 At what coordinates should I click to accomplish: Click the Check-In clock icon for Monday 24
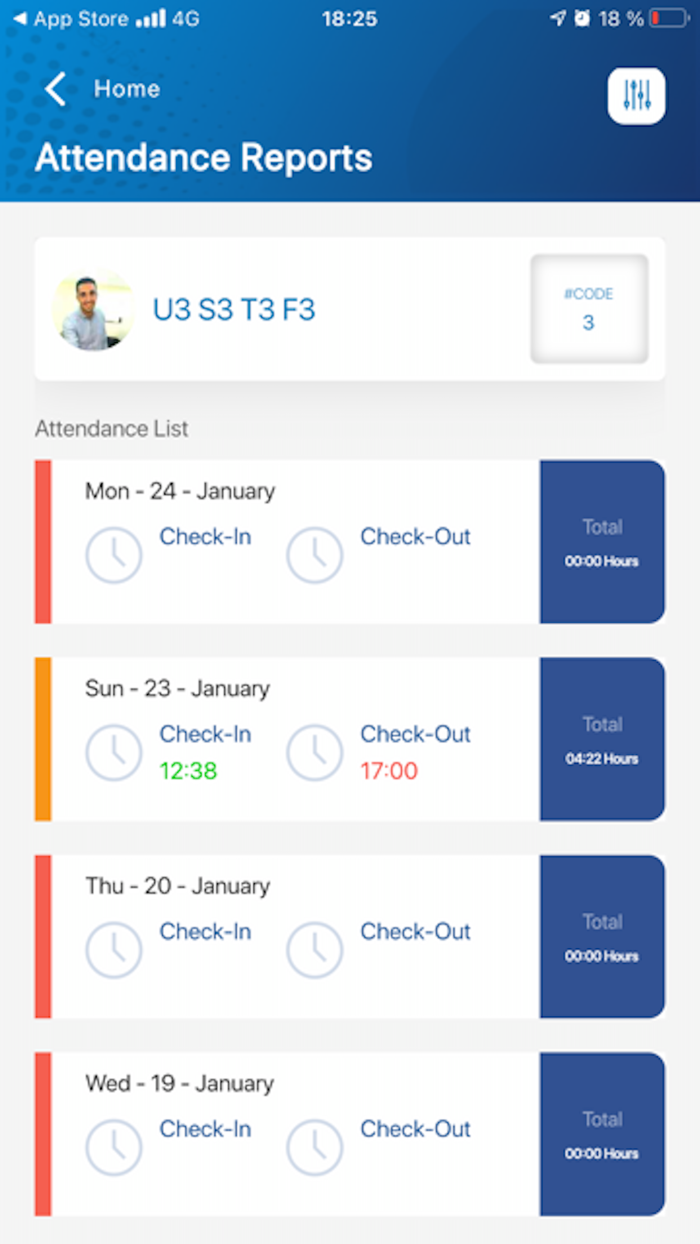click(x=114, y=555)
